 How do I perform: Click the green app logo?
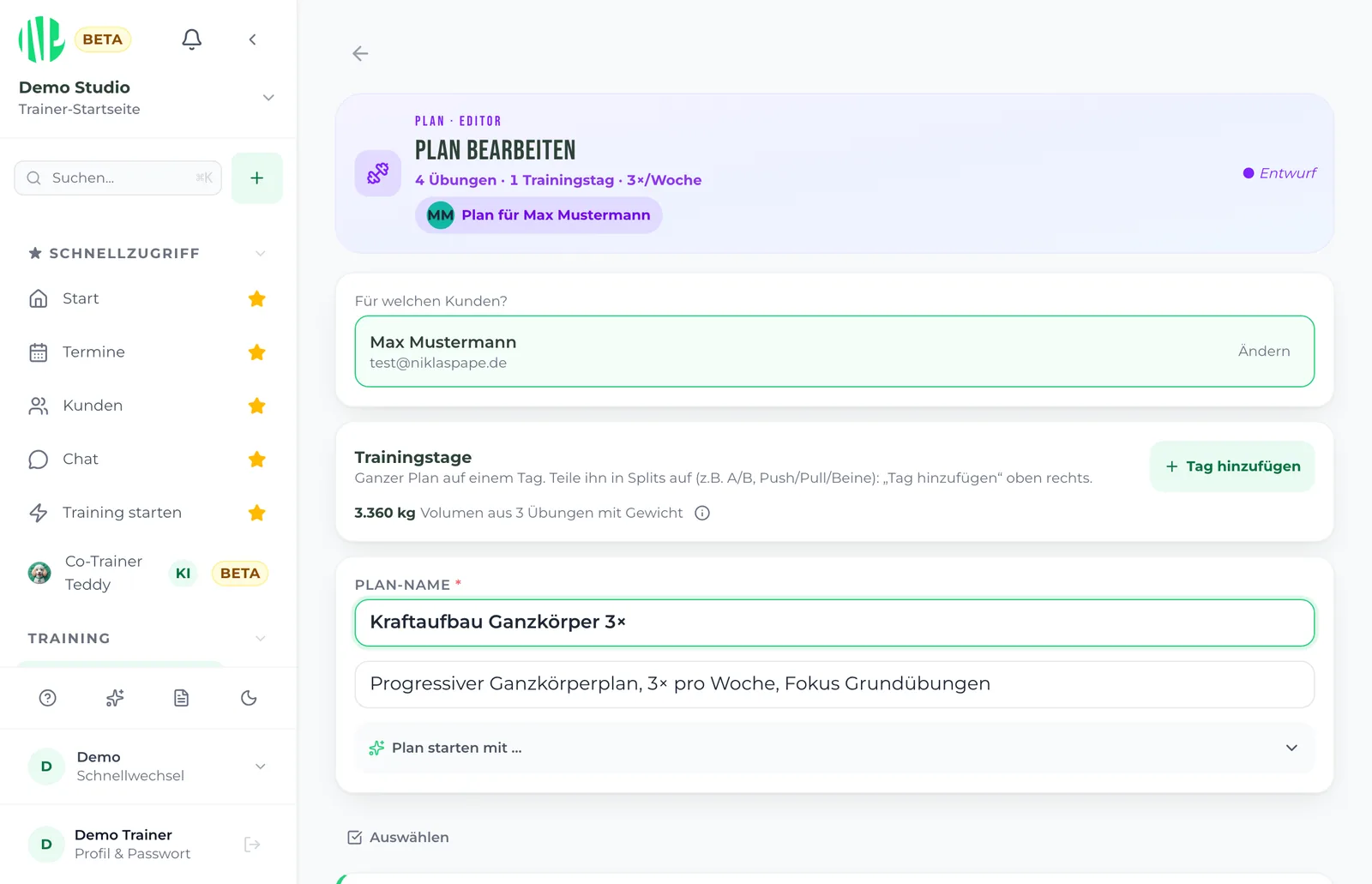(42, 39)
